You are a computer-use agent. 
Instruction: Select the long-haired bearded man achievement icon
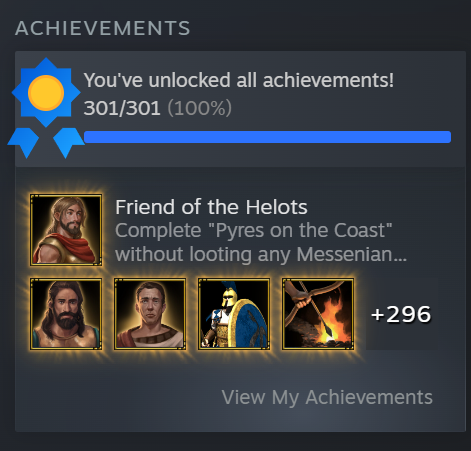click(66, 314)
